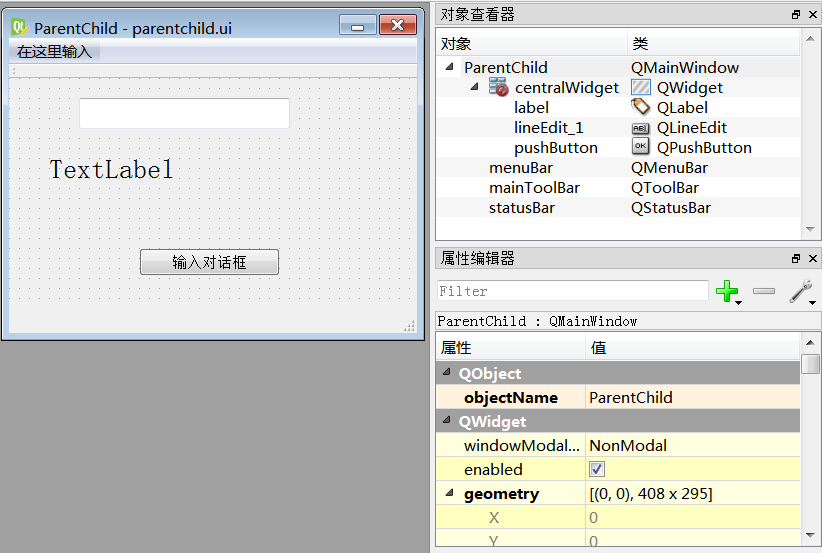Click the windowModality NonModal value
Screen dimensions: 822x553
coord(693,446)
